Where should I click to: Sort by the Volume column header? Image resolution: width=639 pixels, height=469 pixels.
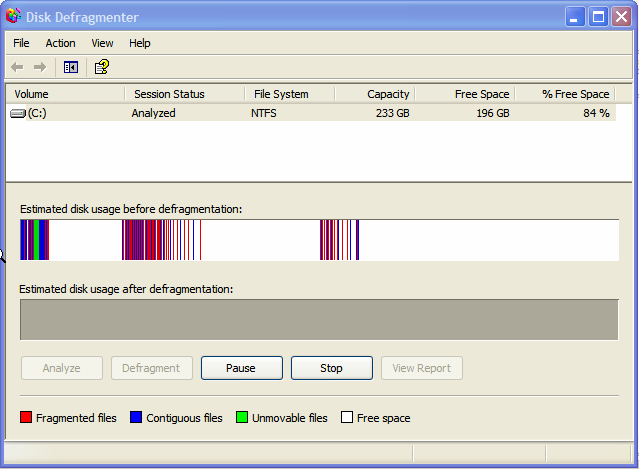pos(65,94)
